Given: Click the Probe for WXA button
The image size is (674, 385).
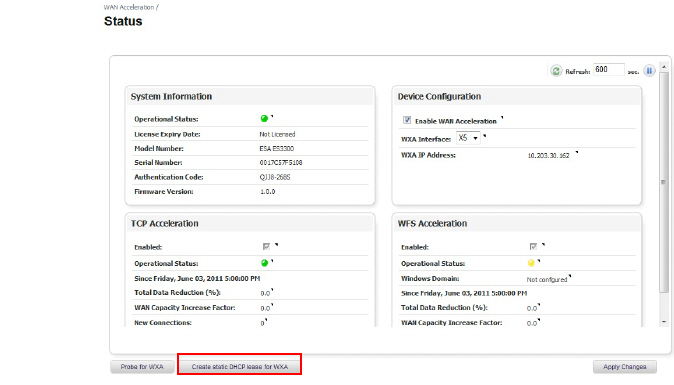Looking at the screenshot, I should (x=142, y=367).
